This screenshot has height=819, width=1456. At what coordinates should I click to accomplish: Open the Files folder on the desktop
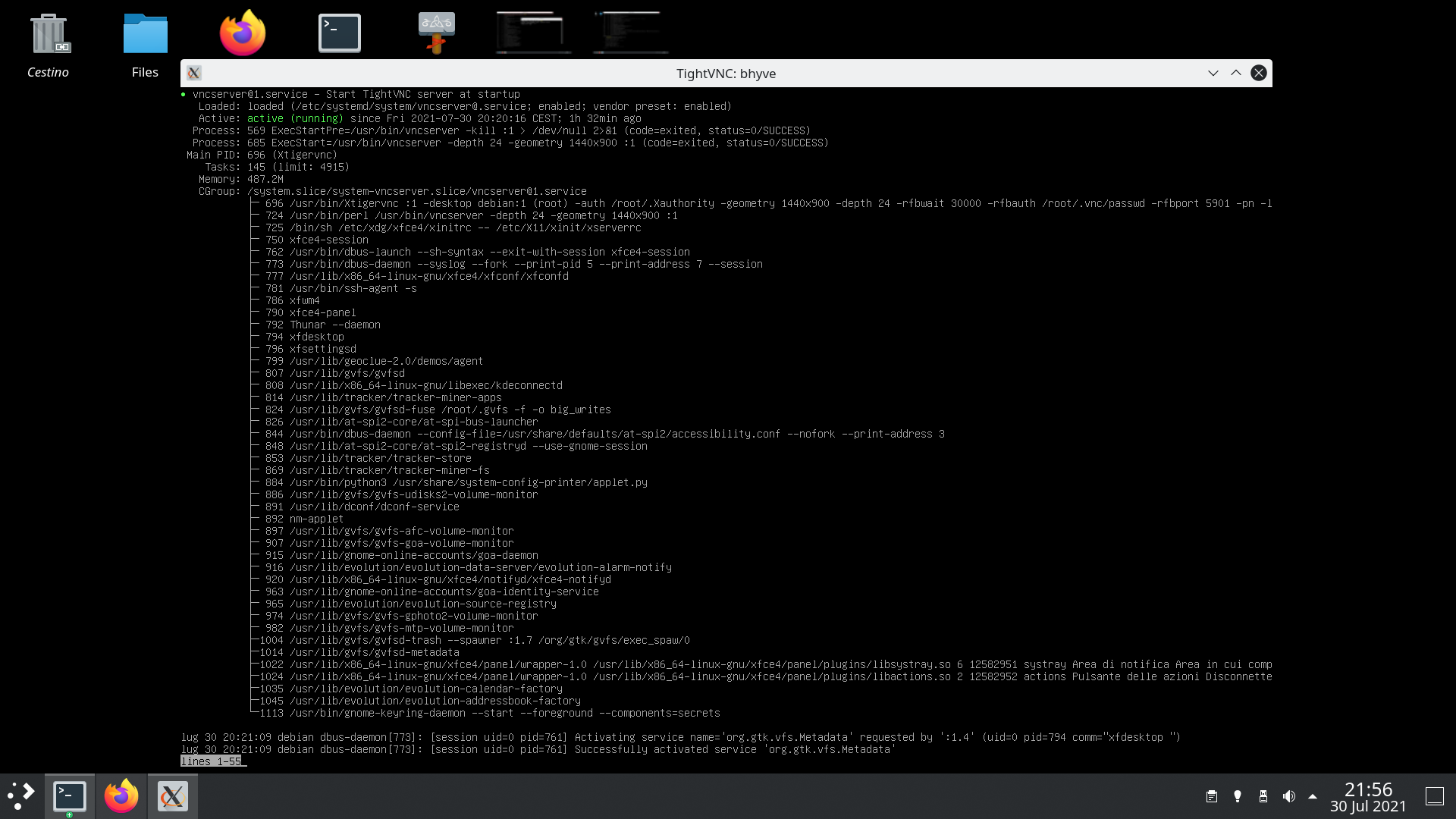pyautogui.click(x=145, y=45)
